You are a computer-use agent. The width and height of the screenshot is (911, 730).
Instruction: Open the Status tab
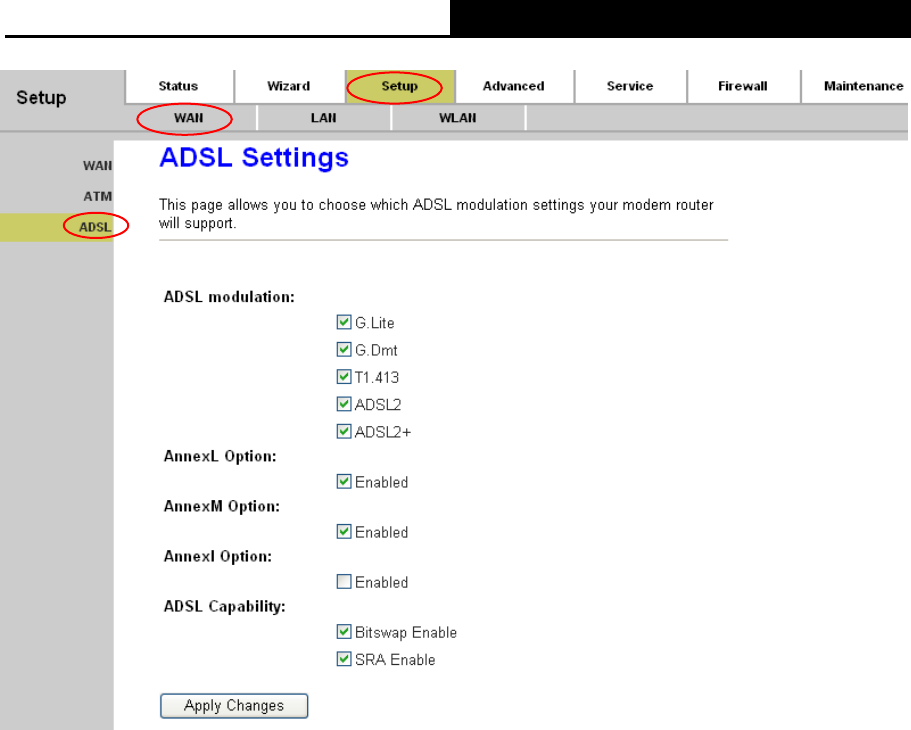tap(178, 86)
